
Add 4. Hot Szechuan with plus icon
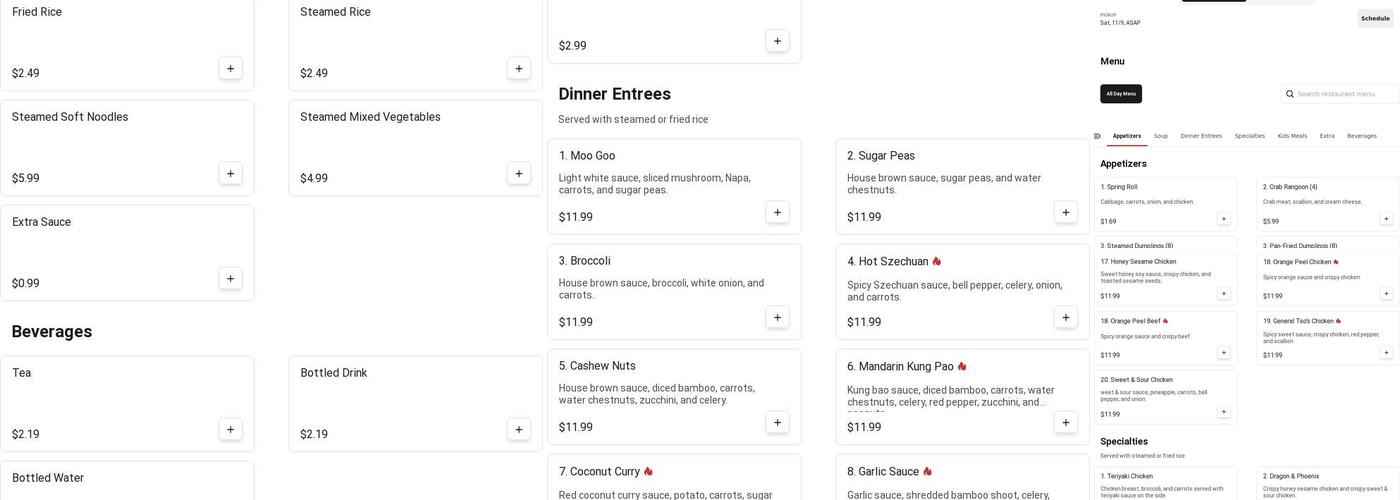pos(1065,317)
